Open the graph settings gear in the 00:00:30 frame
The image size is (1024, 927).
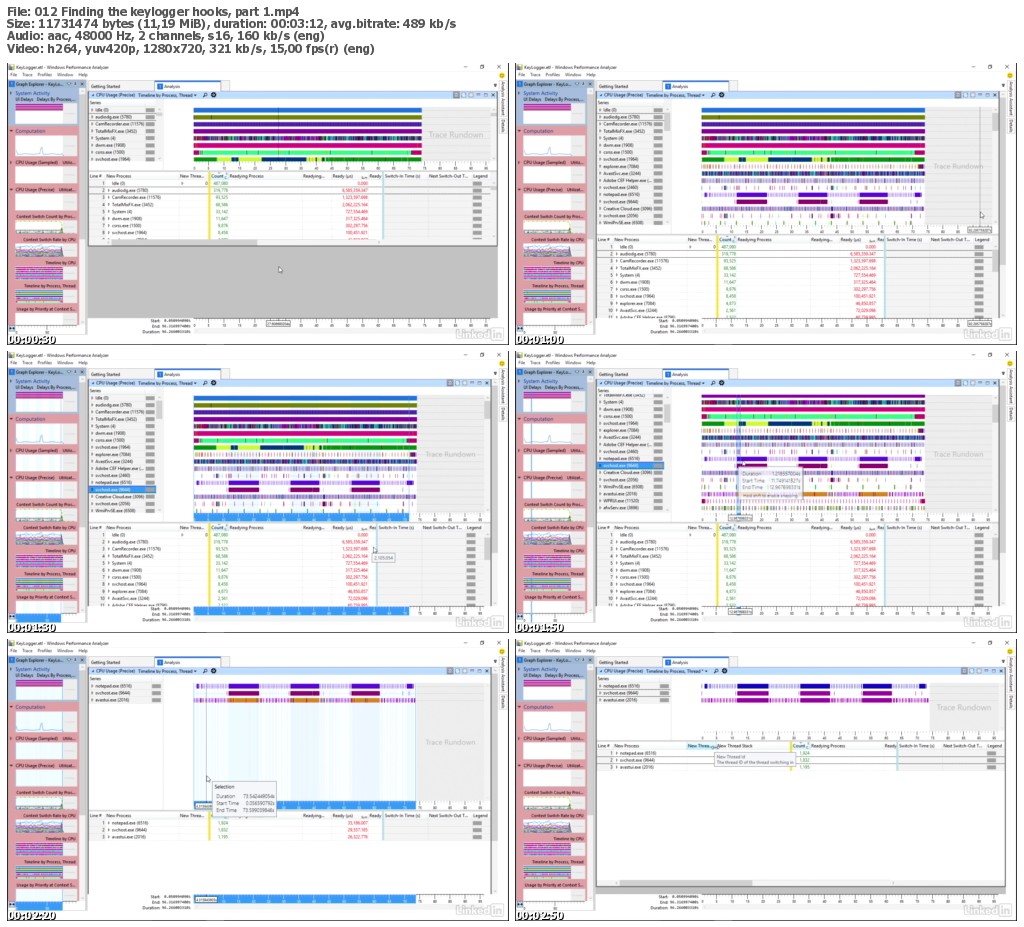tap(214, 95)
